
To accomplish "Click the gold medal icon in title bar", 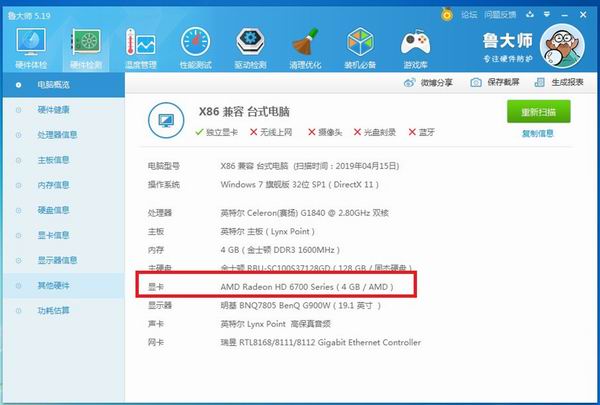I will click(447, 15).
